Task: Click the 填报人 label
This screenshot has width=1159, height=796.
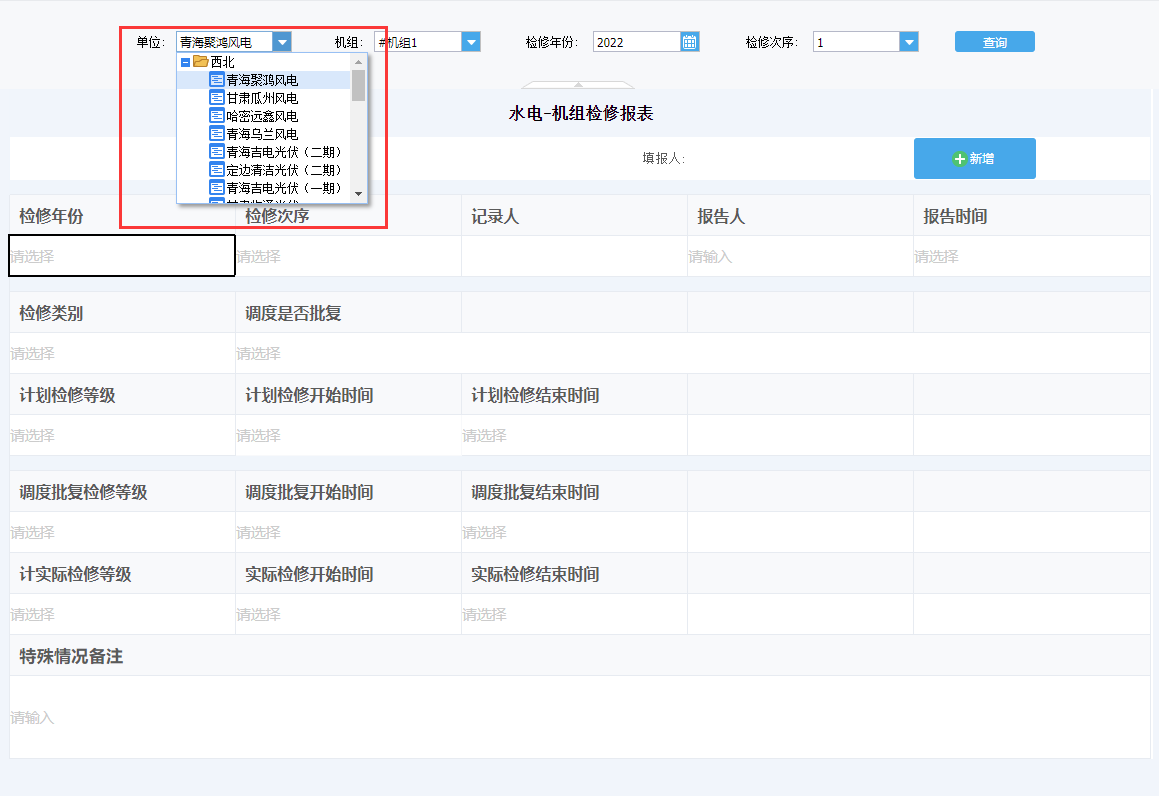Action: point(663,158)
